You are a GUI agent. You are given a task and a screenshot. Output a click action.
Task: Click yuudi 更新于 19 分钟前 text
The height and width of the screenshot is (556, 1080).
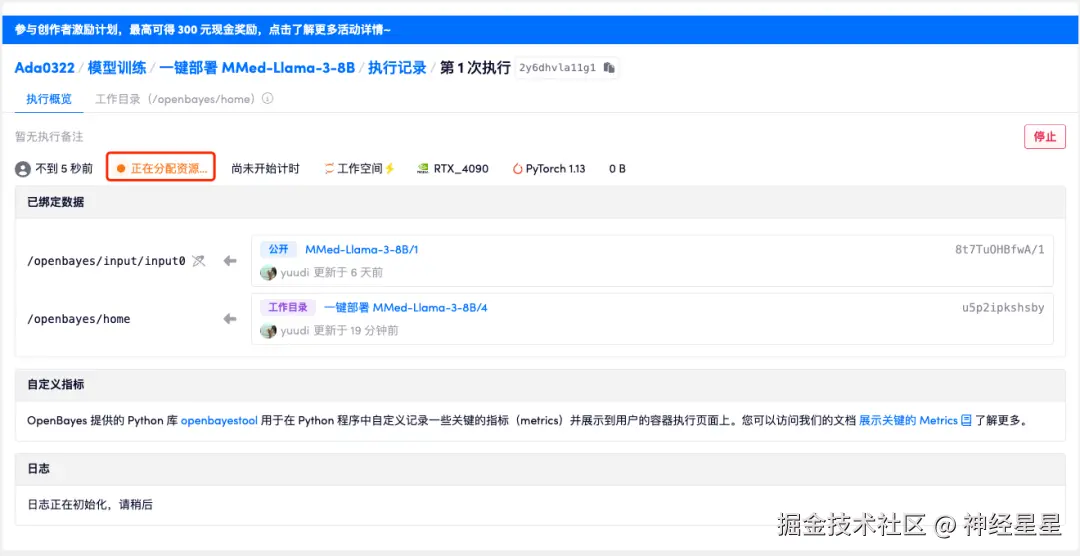[x=340, y=331]
